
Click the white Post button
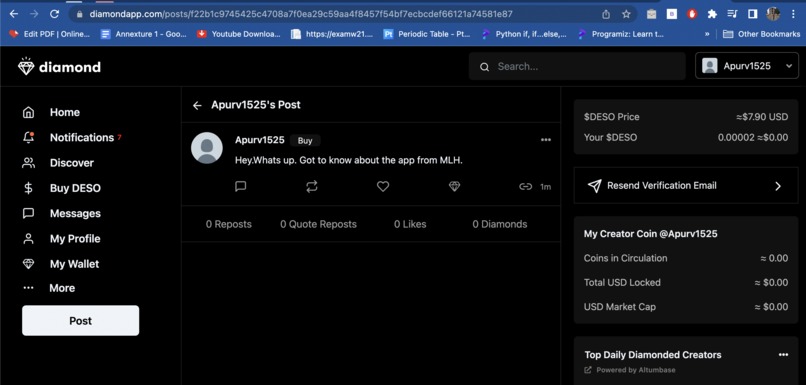tap(81, 321)
